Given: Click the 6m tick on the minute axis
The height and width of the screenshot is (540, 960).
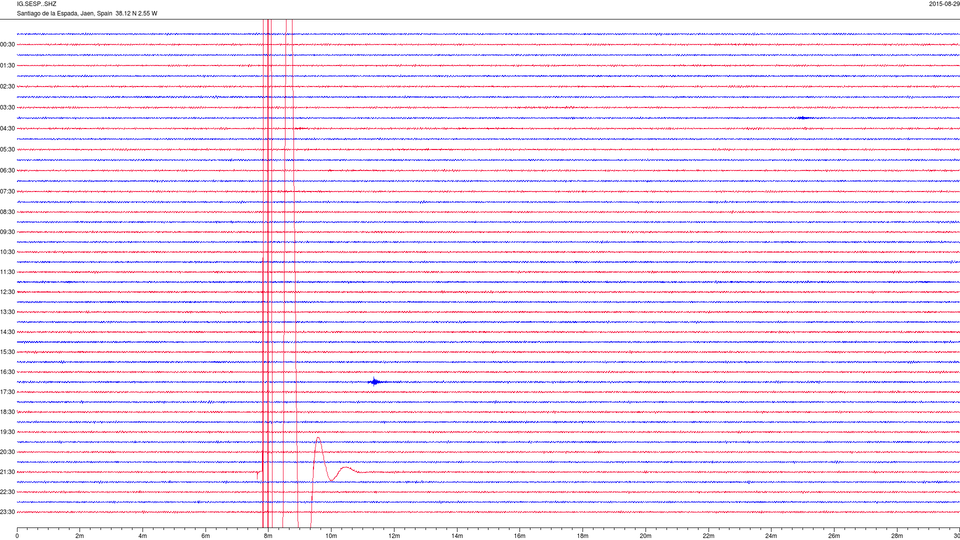Looking at the screenshot, I should click(206, 536).
